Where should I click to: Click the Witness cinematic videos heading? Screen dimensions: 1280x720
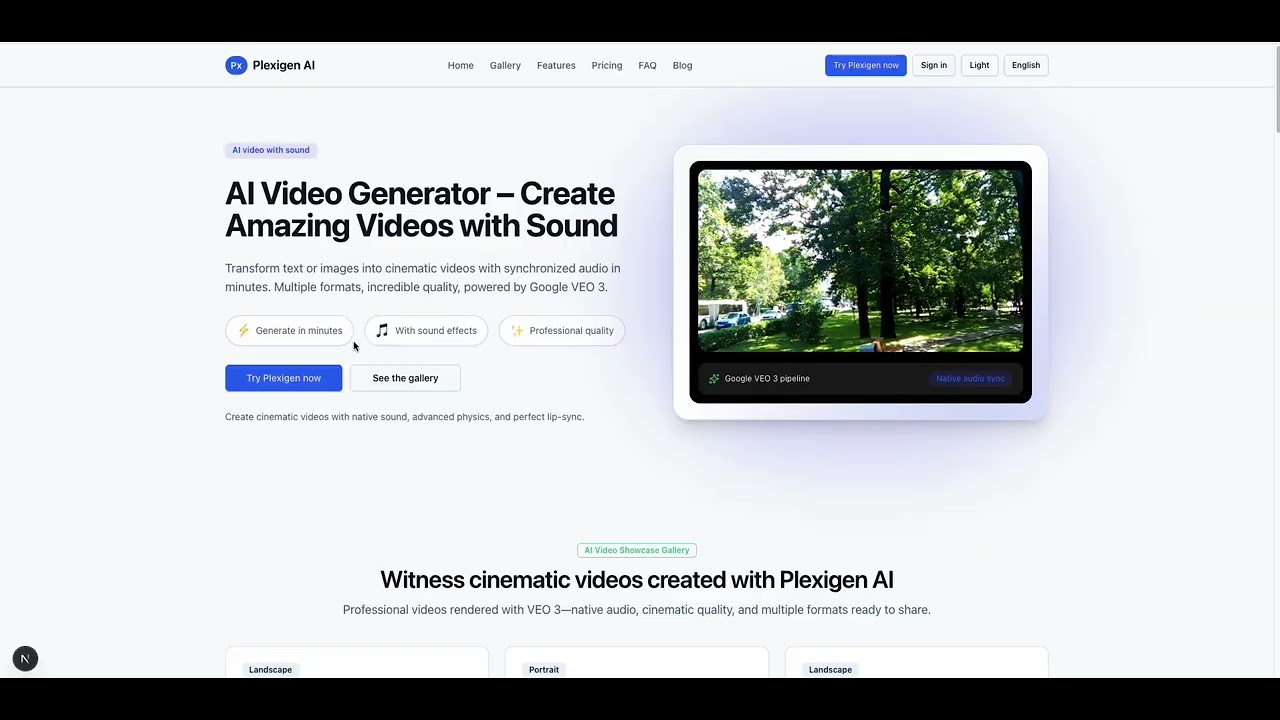637,580
